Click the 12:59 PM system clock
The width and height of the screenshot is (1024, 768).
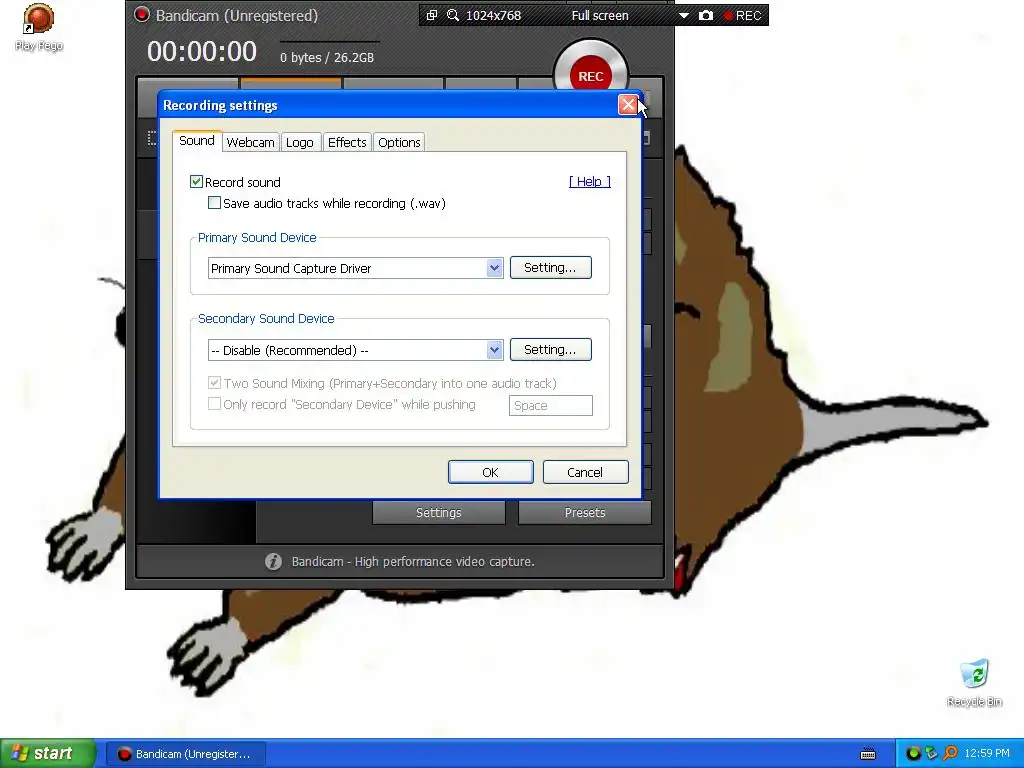[987, 754]
